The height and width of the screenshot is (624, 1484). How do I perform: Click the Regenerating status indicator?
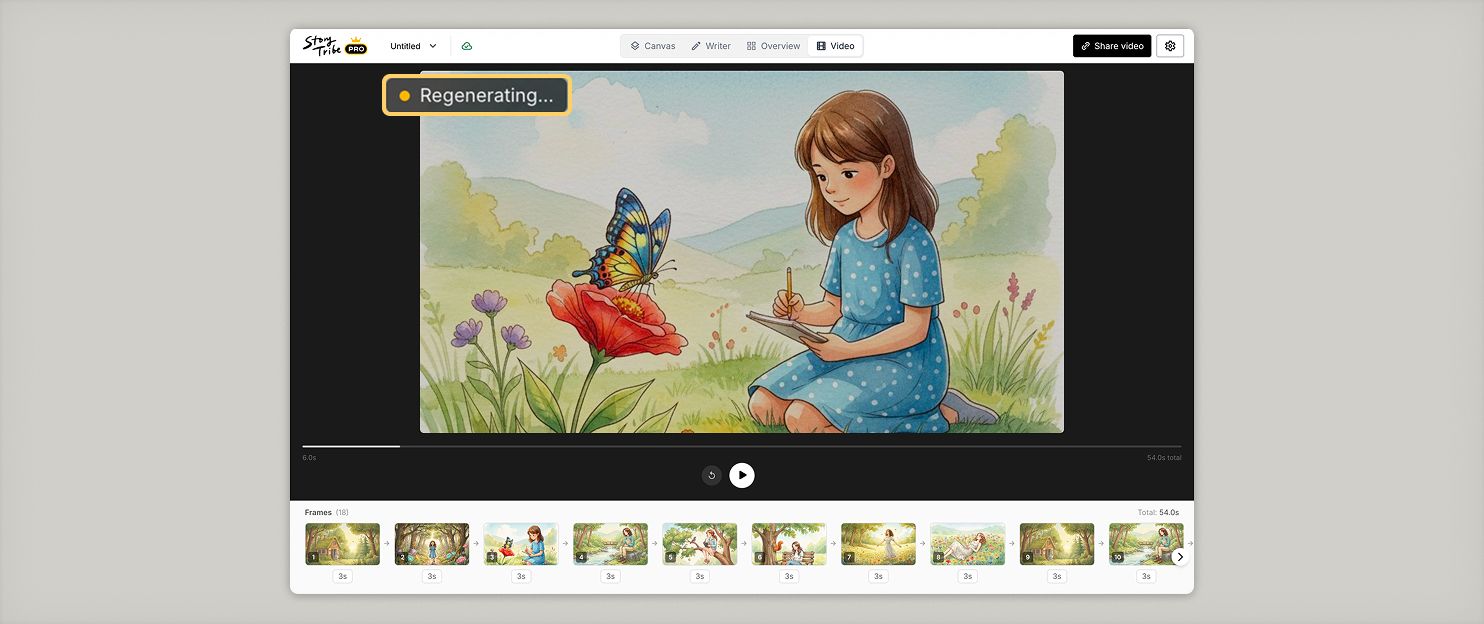pos(476,94)
